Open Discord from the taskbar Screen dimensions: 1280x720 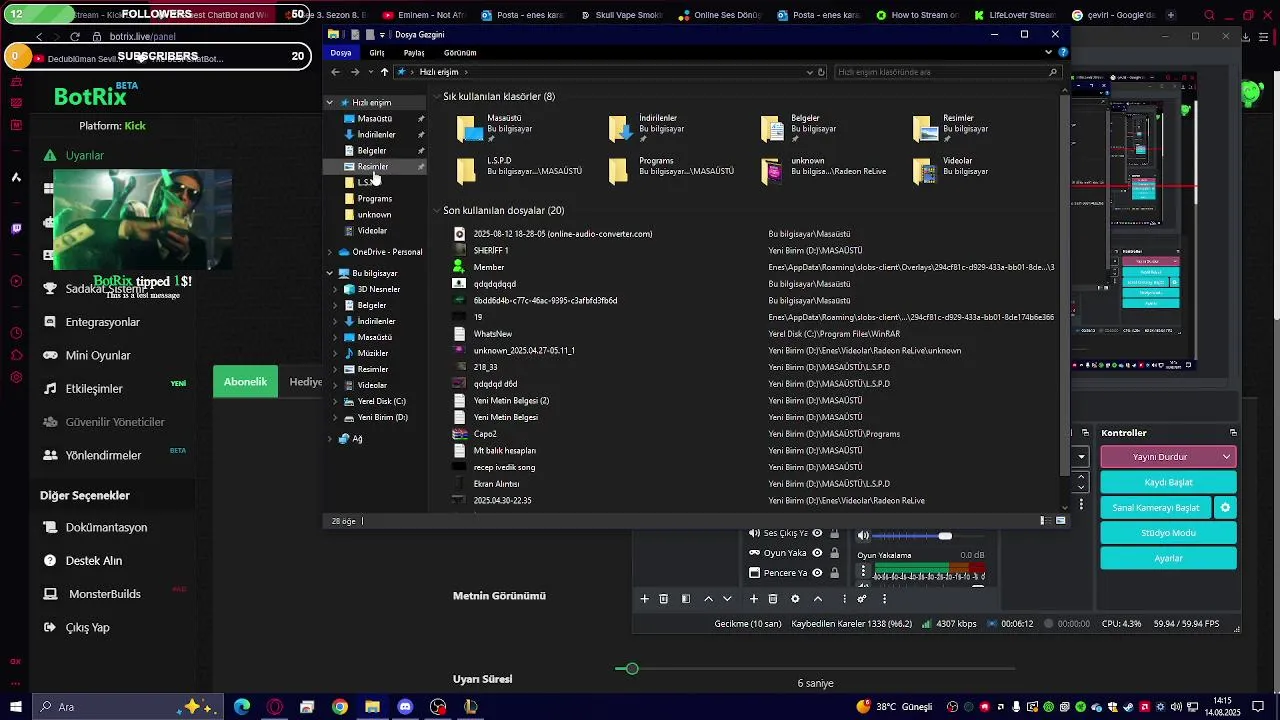tap(405, 707)
